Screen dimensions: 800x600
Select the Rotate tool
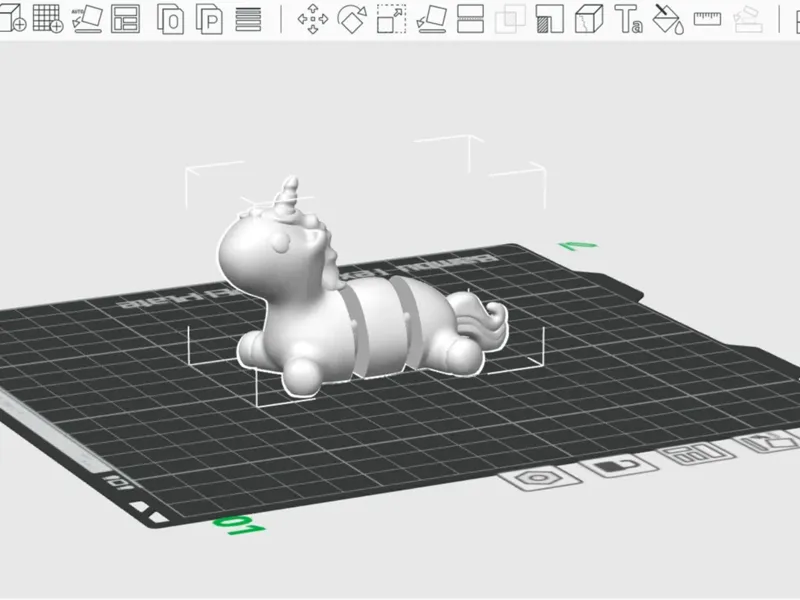[353, 19]
